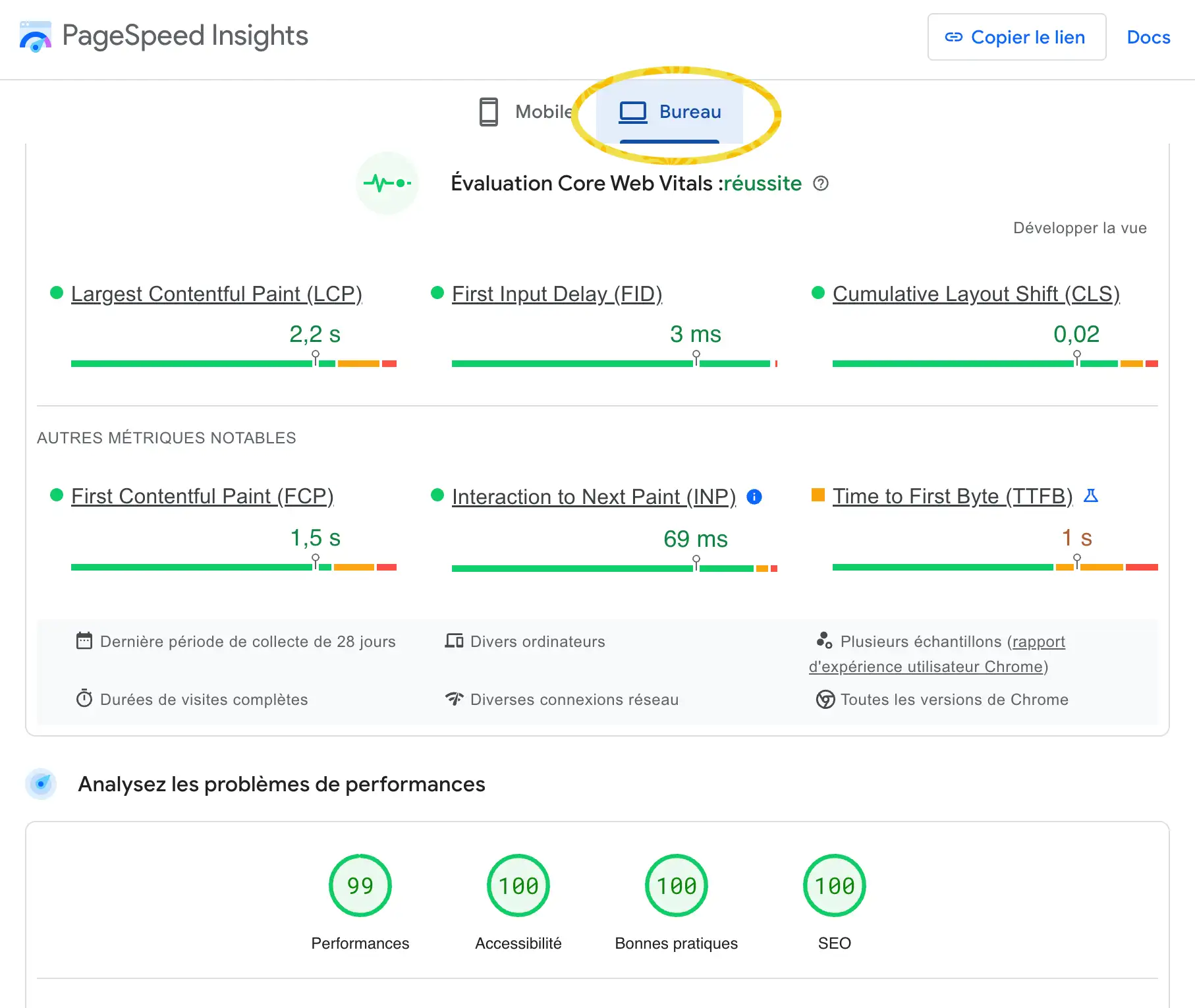This screenshot has height=1008, width=1195.
Task: Click the Copier le lien button
Action: pyautogui.click(x=1016, y=37)
